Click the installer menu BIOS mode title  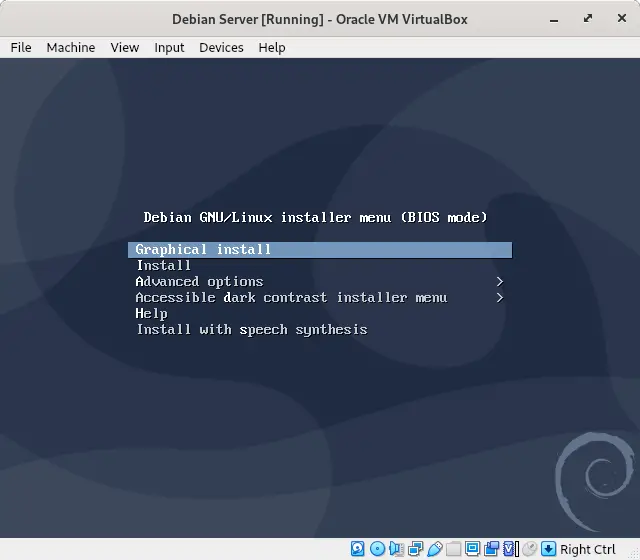pos(316,217)
